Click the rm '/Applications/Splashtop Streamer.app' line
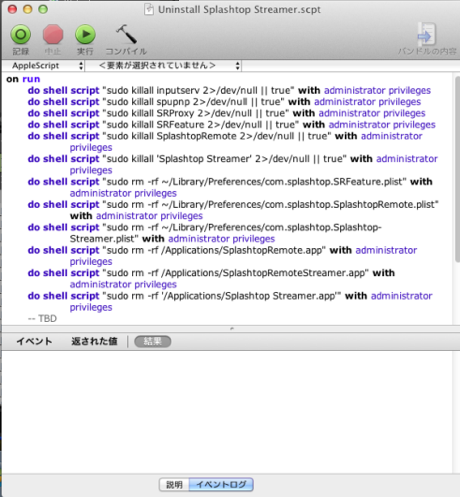 coord(230,301)
